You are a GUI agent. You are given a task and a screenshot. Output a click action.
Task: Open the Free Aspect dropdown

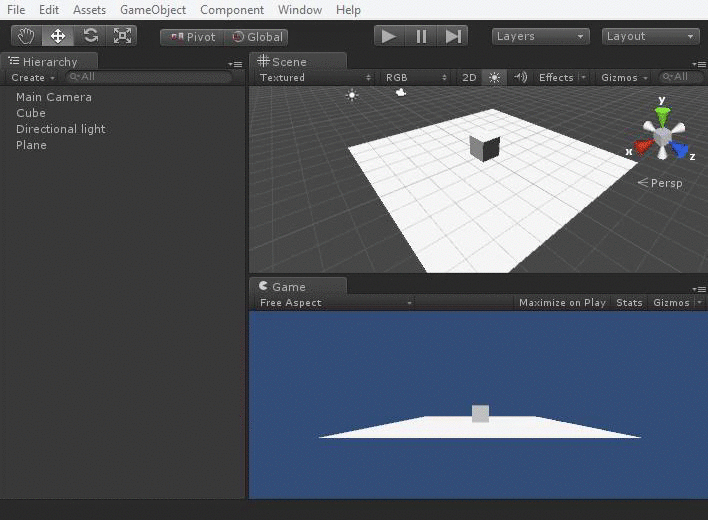pyautogui.click(x=335, y=303)
